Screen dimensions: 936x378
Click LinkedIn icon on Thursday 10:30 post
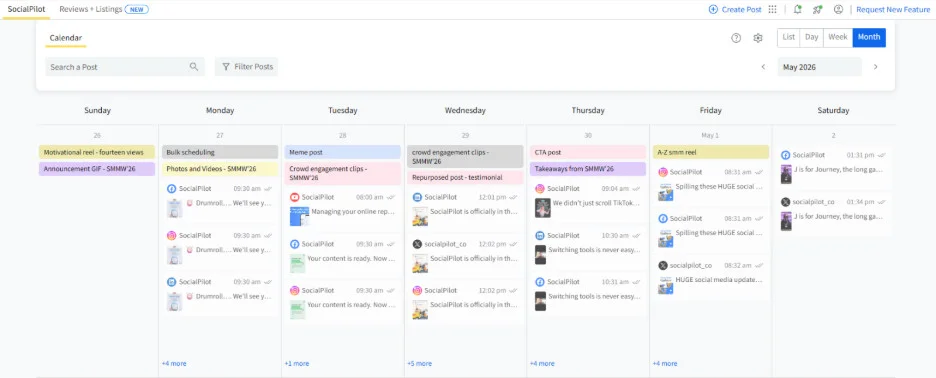(540, 235)
